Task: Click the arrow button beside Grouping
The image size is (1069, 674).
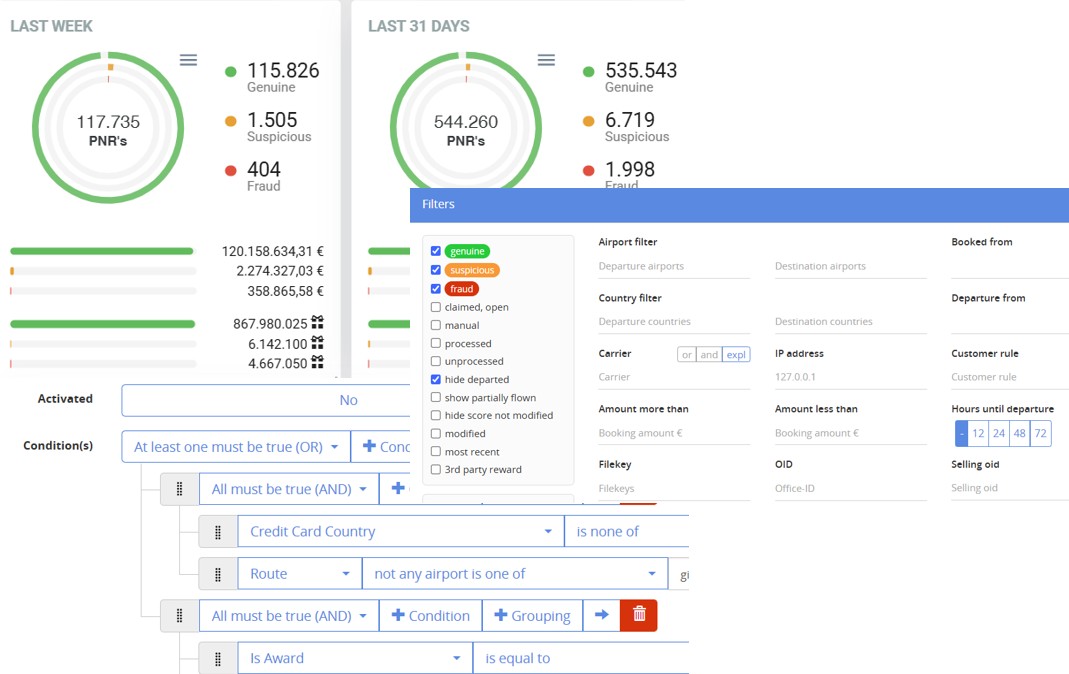Action: tap(601, 616)
